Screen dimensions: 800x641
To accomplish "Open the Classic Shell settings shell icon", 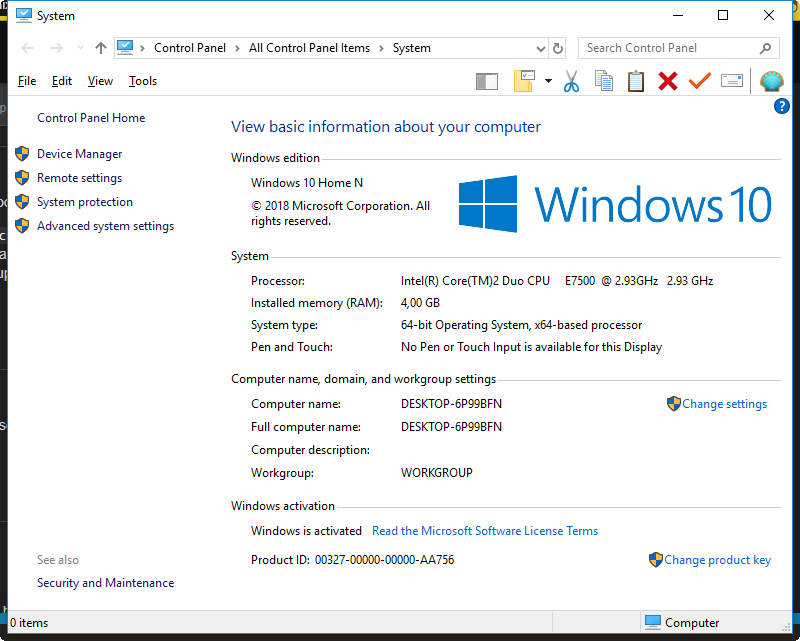I will [x=771, y=81].
